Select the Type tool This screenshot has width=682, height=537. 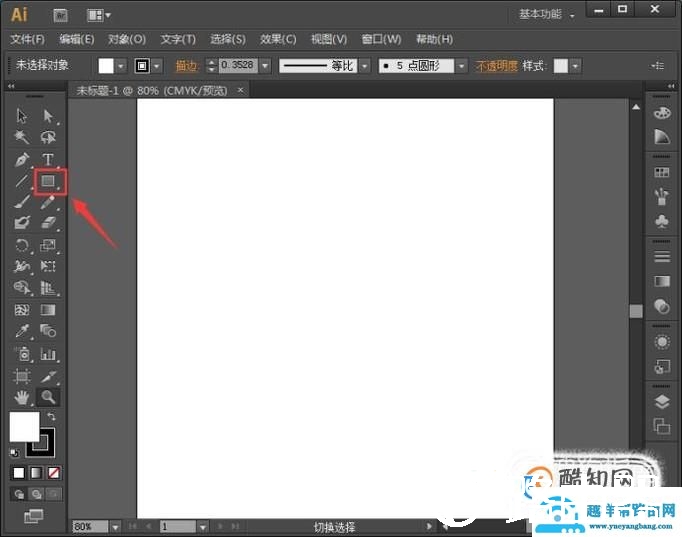(x=48, y=160)
